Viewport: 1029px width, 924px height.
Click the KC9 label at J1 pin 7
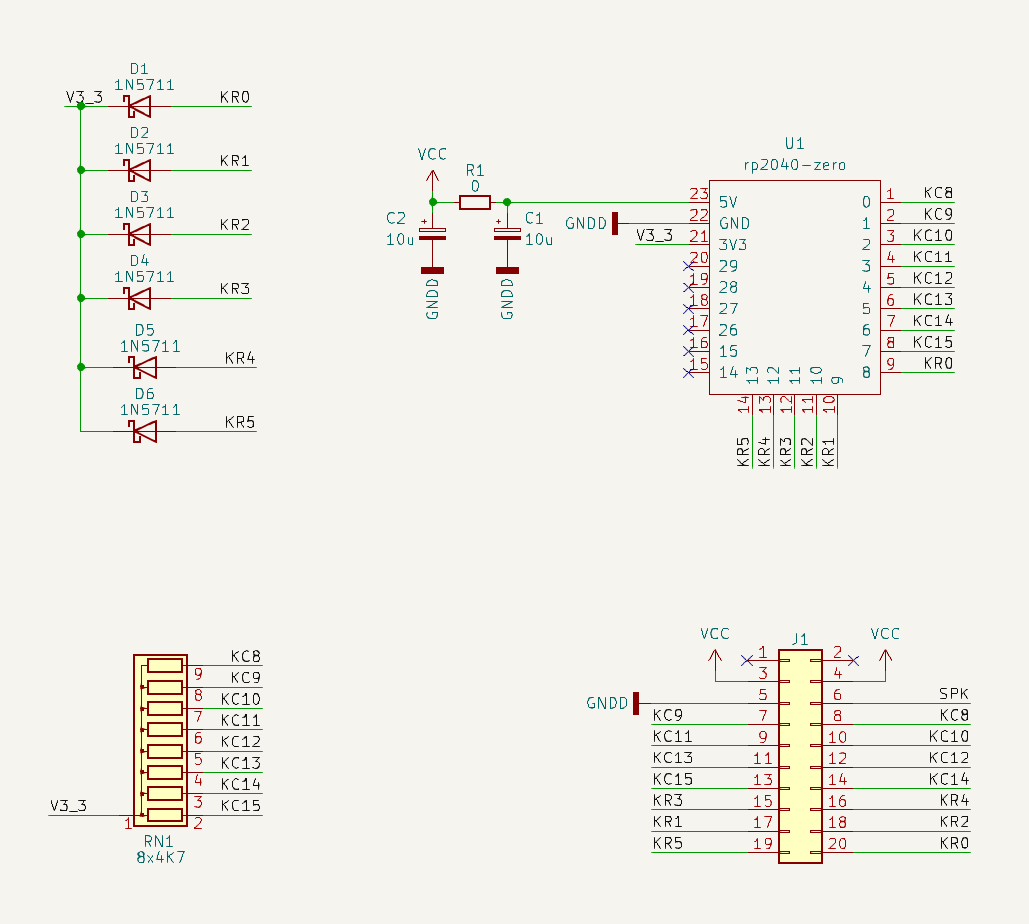pos(668,715)
